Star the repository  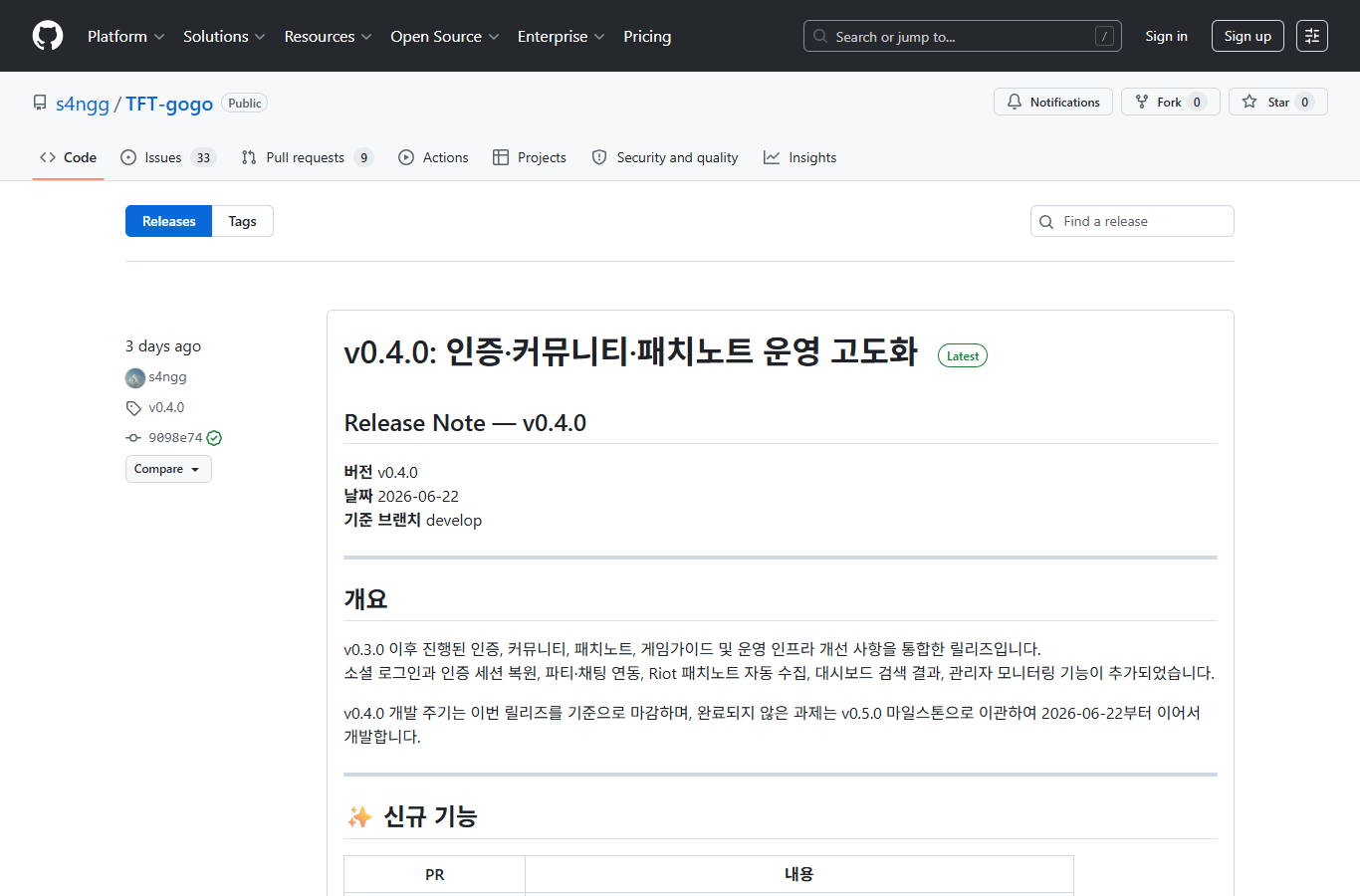pyautogui.click(x=1277, y=102)
